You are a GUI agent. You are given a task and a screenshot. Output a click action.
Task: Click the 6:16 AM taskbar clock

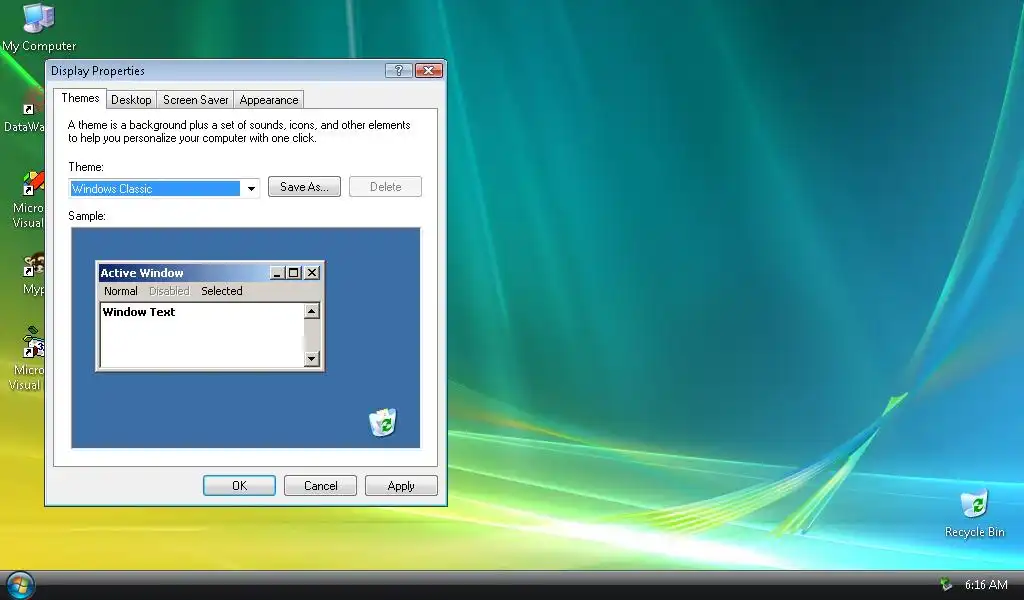pyautogui.click(x=986, y=585)
